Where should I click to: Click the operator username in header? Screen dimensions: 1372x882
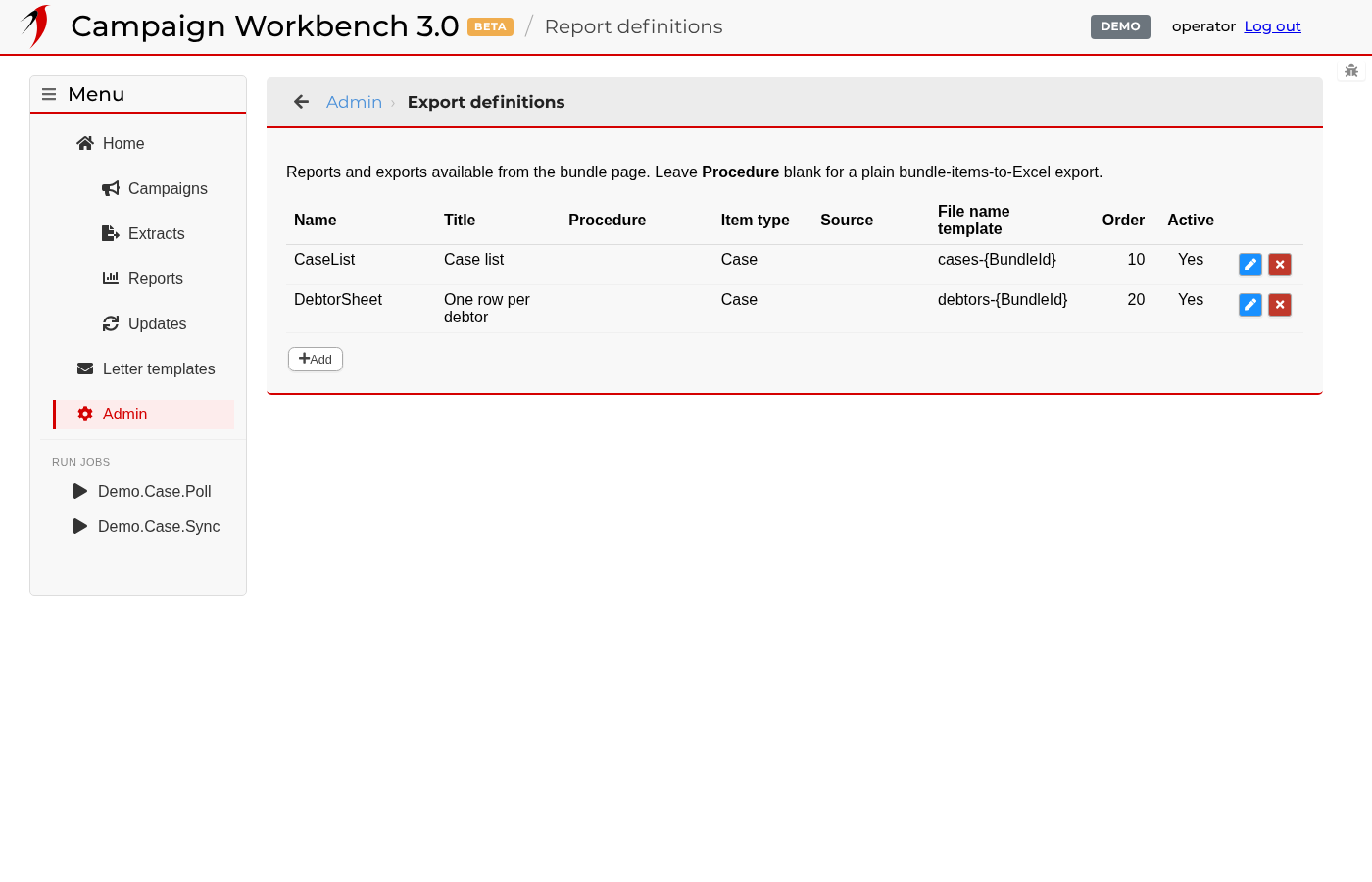coord(1203,26)
